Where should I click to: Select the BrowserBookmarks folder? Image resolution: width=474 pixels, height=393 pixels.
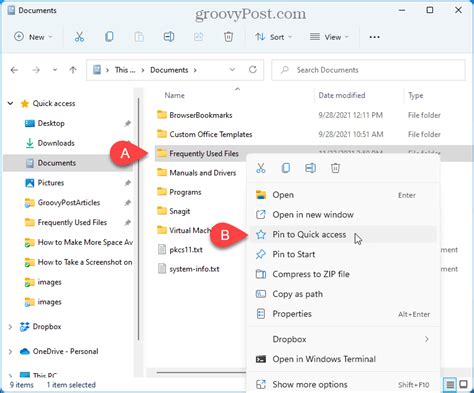pyautogui.click(x=201, y=115)
